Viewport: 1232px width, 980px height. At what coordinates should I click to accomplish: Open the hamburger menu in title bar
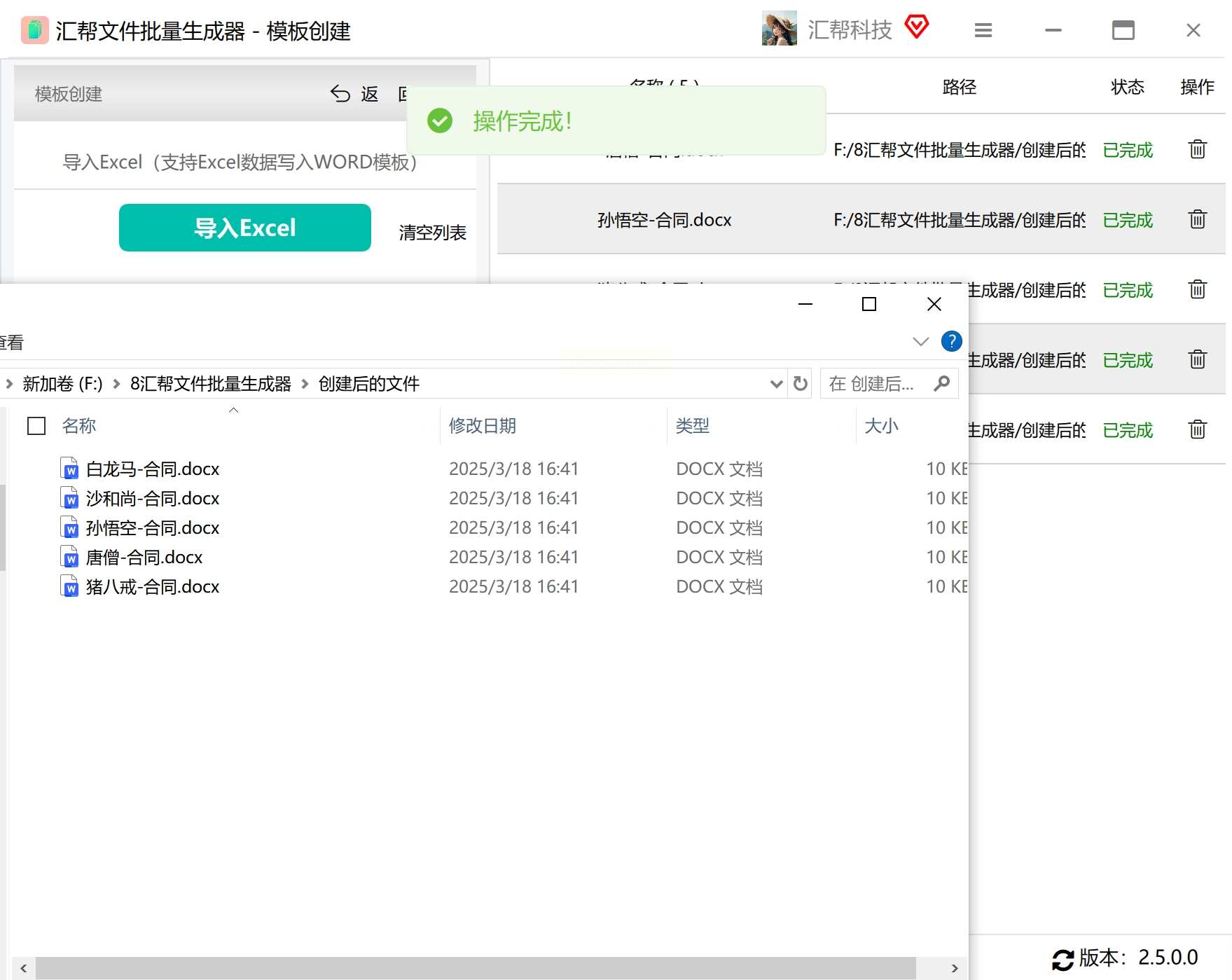coord(983,30)
